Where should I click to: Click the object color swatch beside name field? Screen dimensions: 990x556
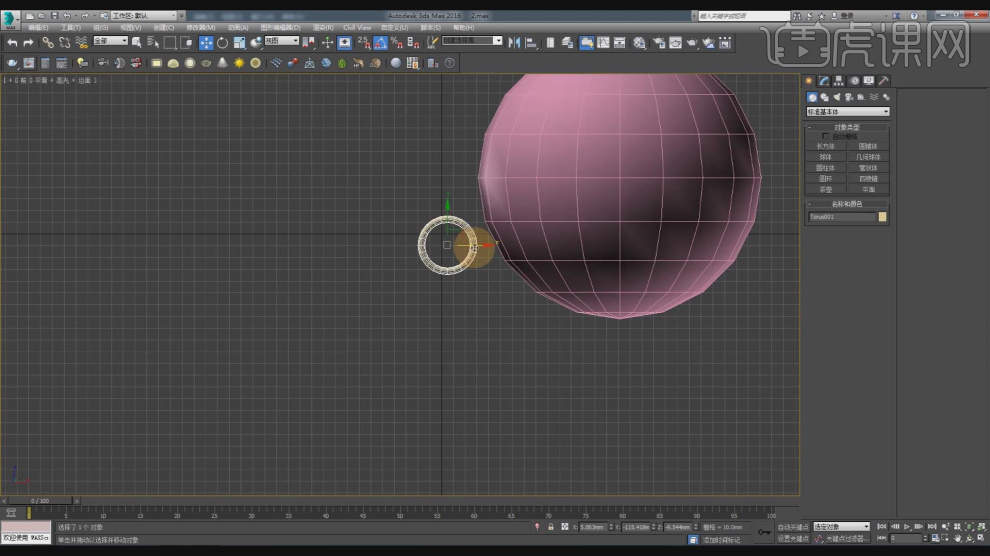point(882,216)
